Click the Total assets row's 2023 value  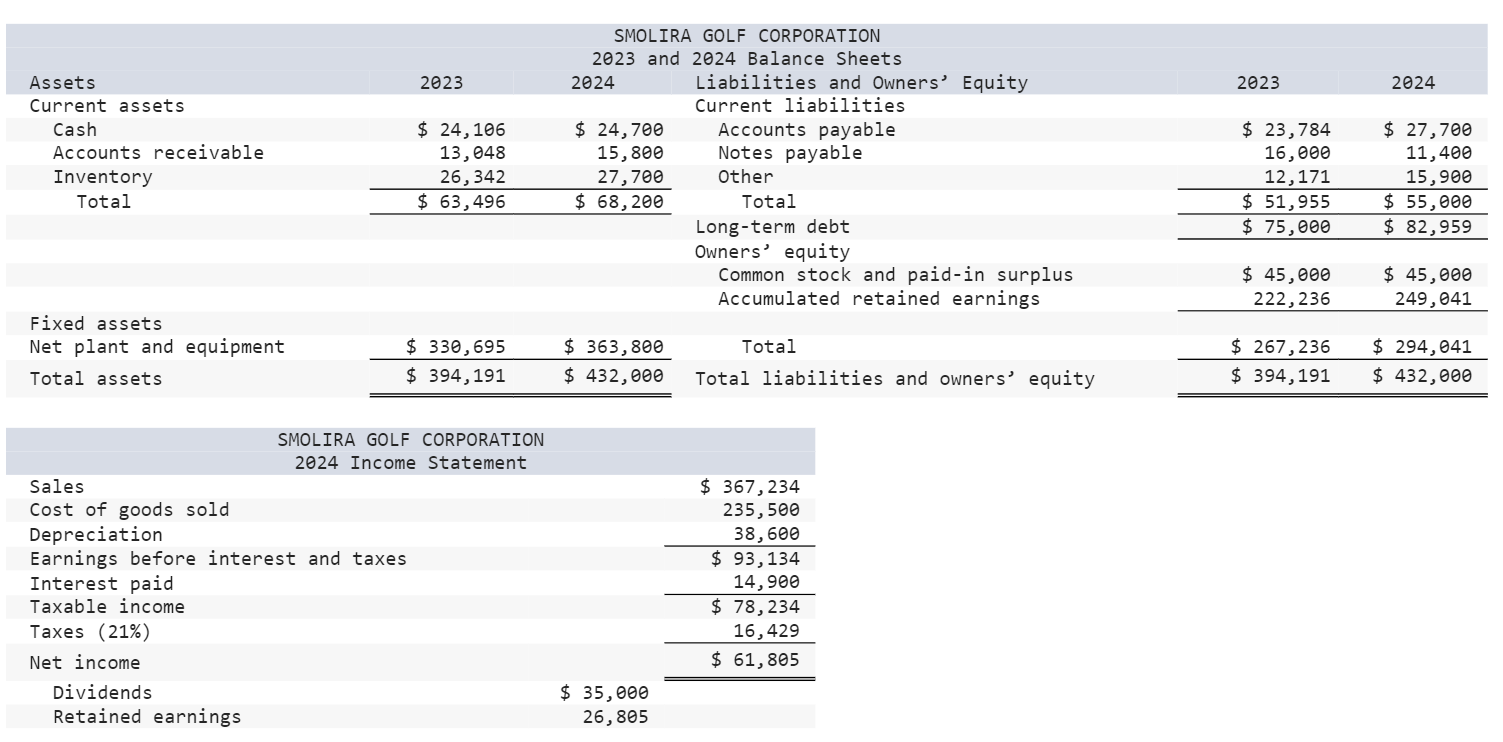(455, 376)
